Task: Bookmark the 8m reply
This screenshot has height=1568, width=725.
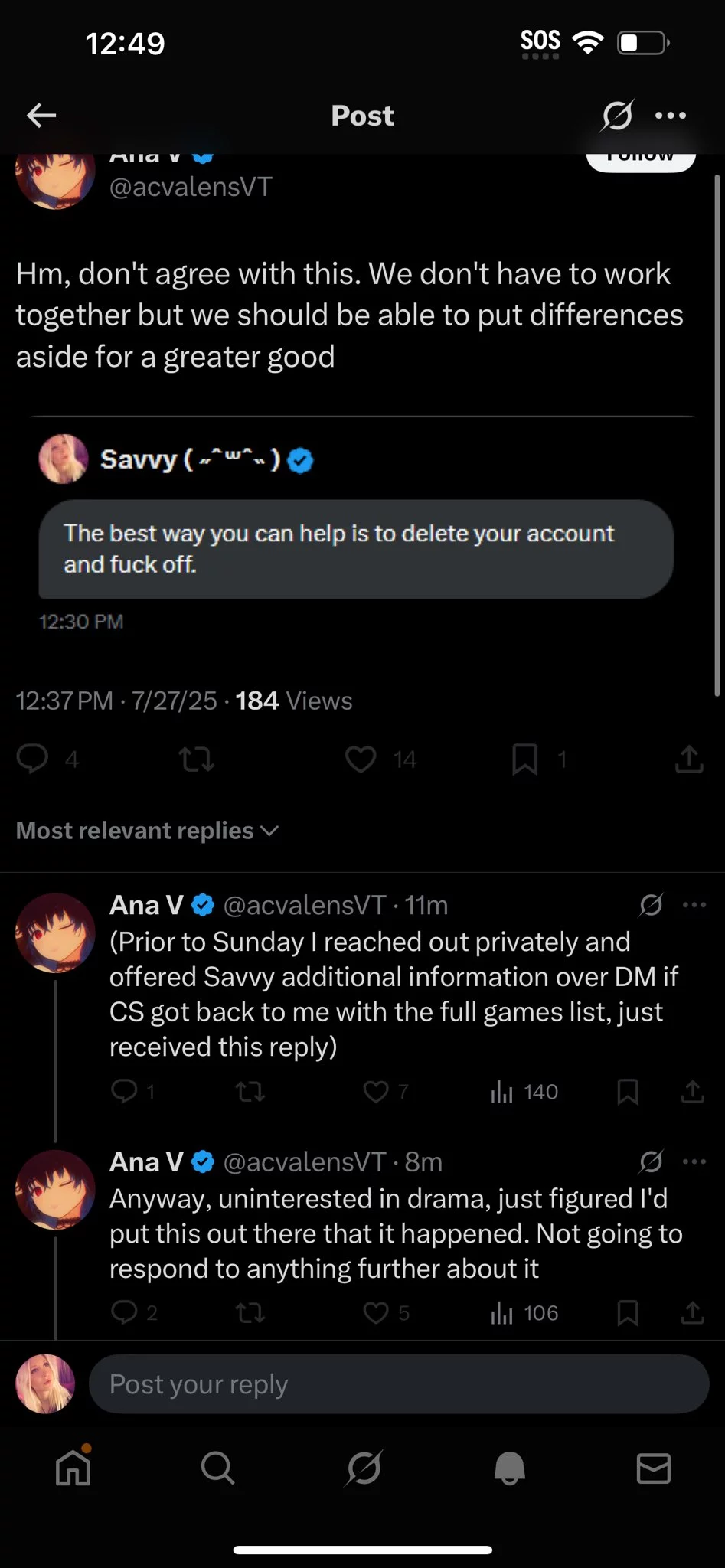Action: [x=628, y=1313]
